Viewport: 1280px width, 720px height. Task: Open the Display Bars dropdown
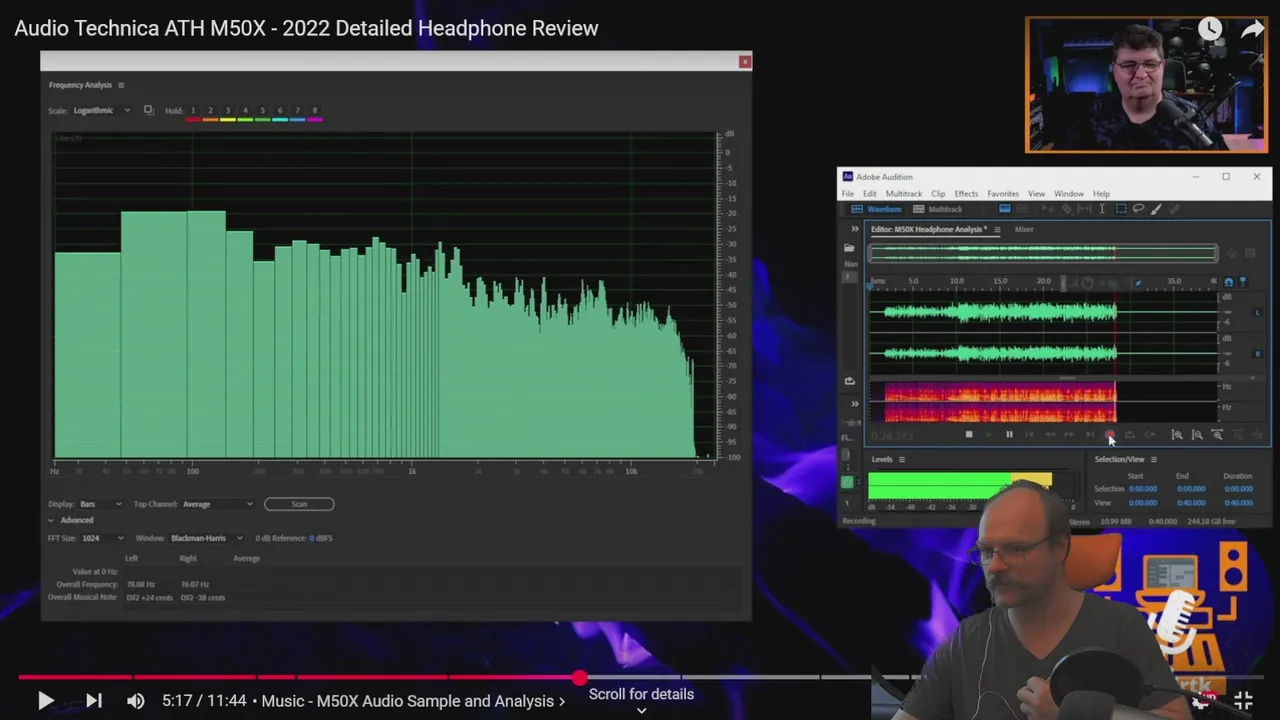click(100, 504)
